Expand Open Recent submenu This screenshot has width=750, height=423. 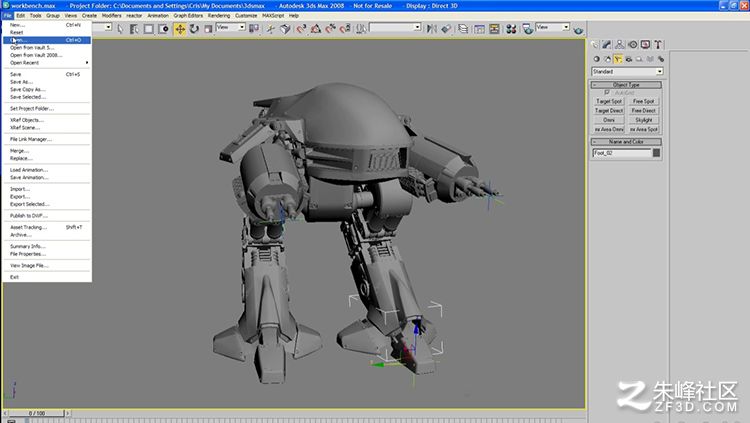[47, 63]
